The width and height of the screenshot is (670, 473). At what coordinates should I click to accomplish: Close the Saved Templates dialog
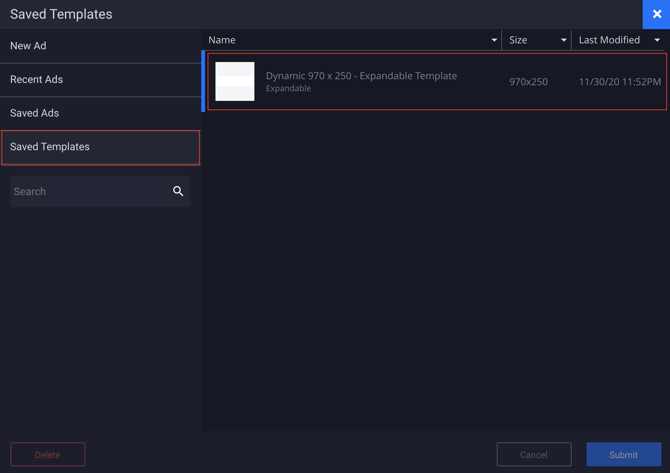pos(656,14)
